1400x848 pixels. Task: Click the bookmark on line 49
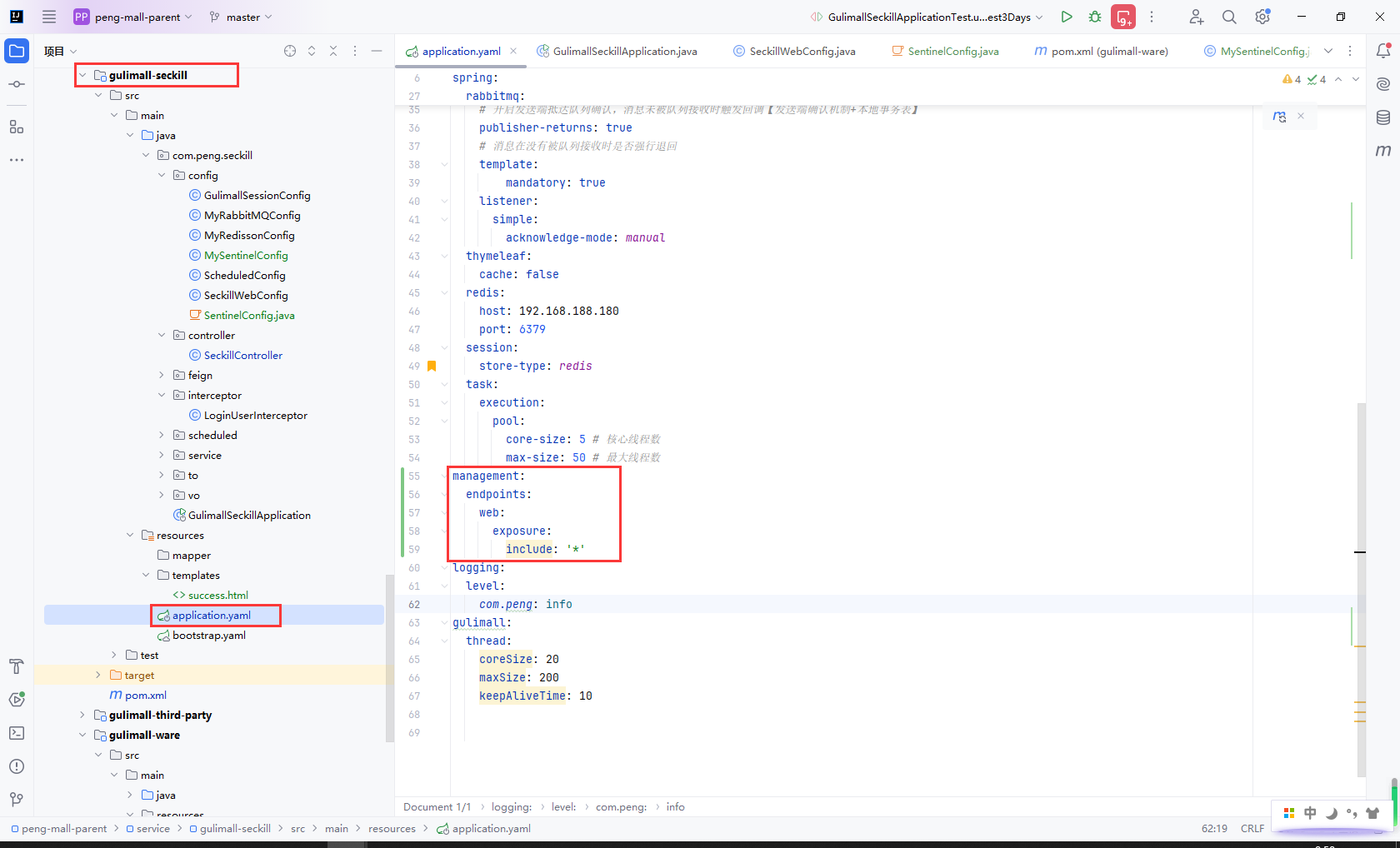pyautogui.click(x=432, y=366)
